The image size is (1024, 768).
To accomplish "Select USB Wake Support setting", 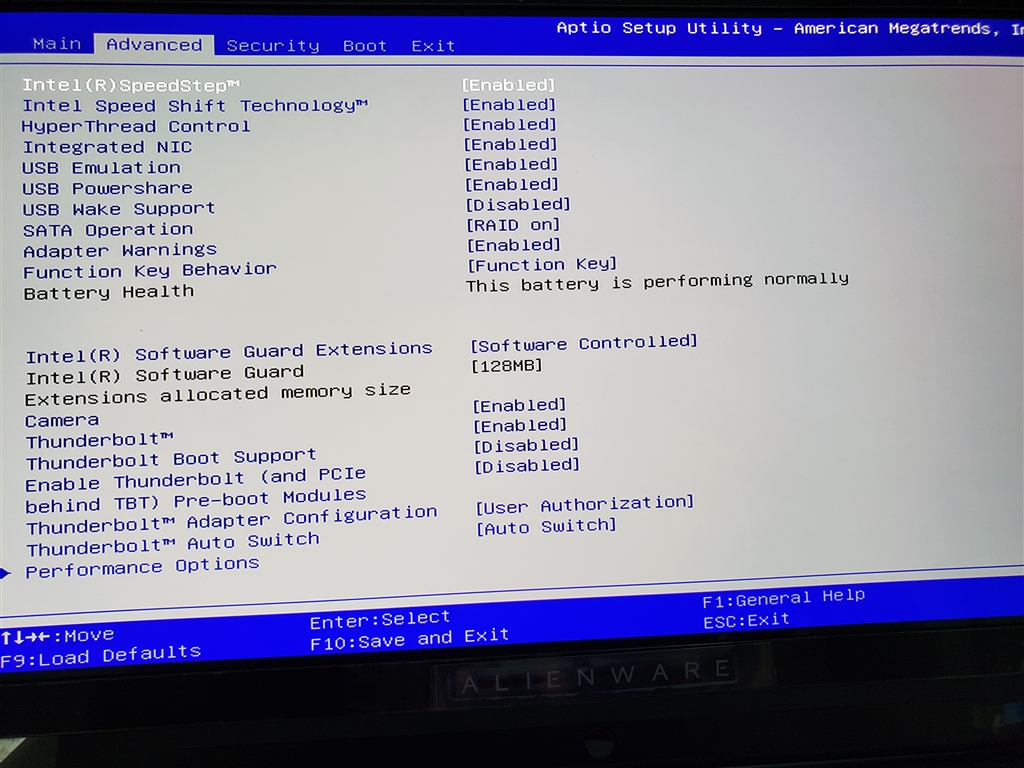I will pyautogui.click(x=119, y=209).
